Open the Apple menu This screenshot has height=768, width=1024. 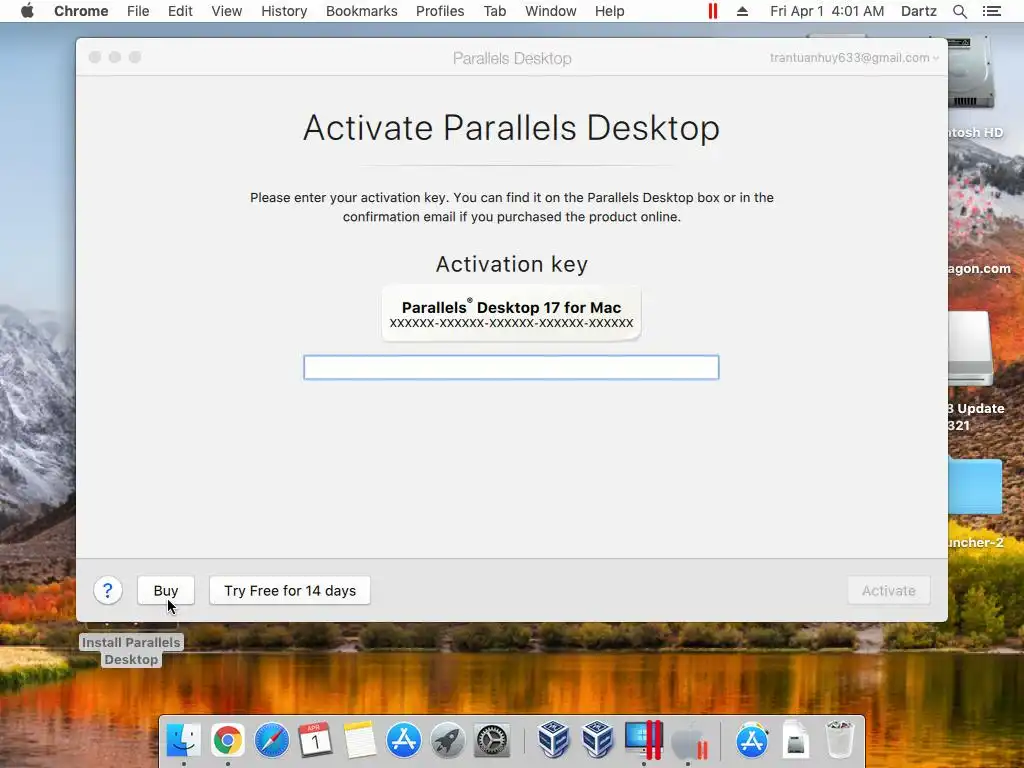[27, 11]
